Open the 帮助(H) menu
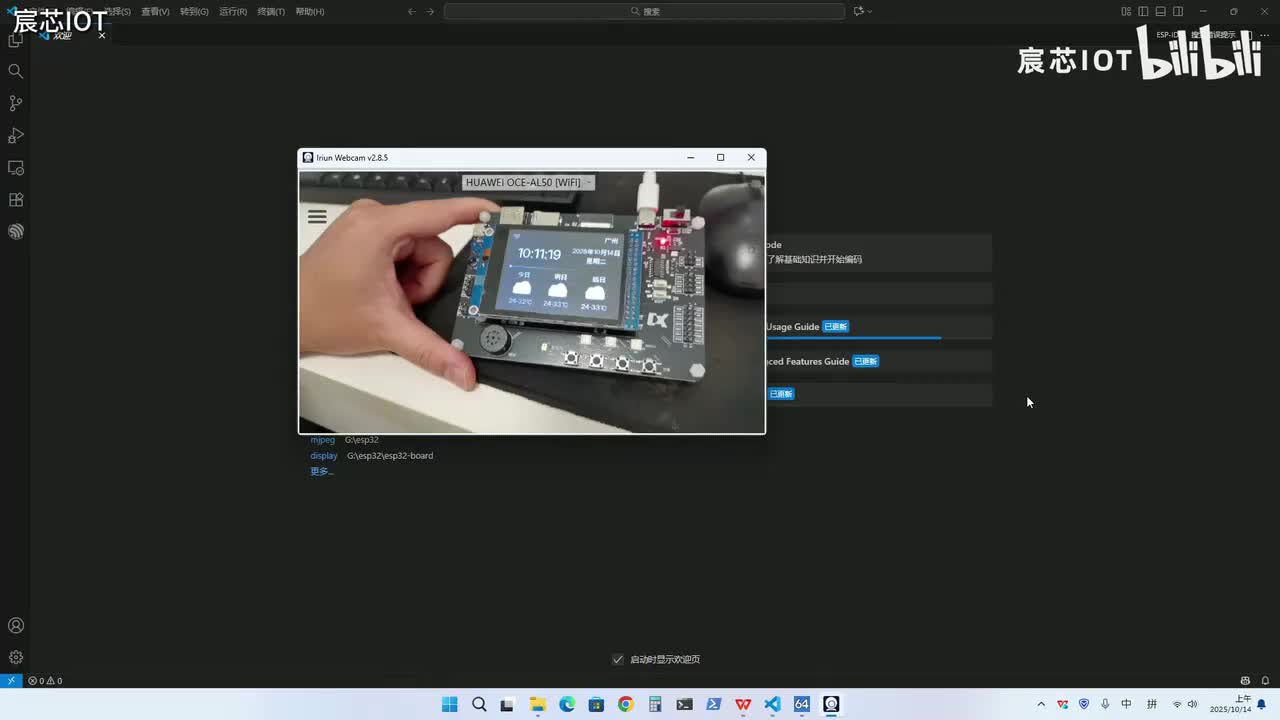The image size is (1280, 720). coord(310,12)
